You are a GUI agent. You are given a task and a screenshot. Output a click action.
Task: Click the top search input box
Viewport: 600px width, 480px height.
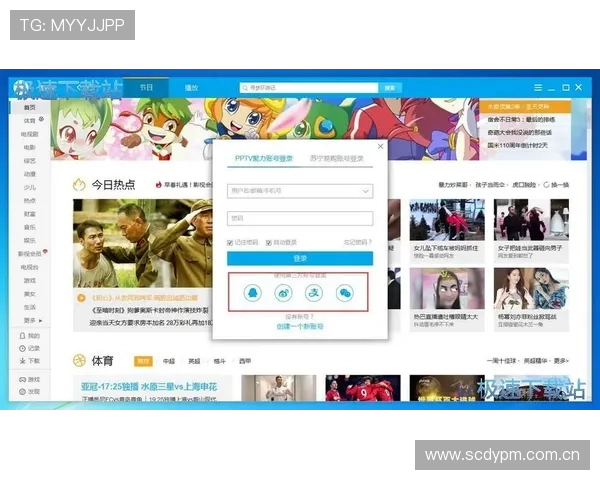309,88
